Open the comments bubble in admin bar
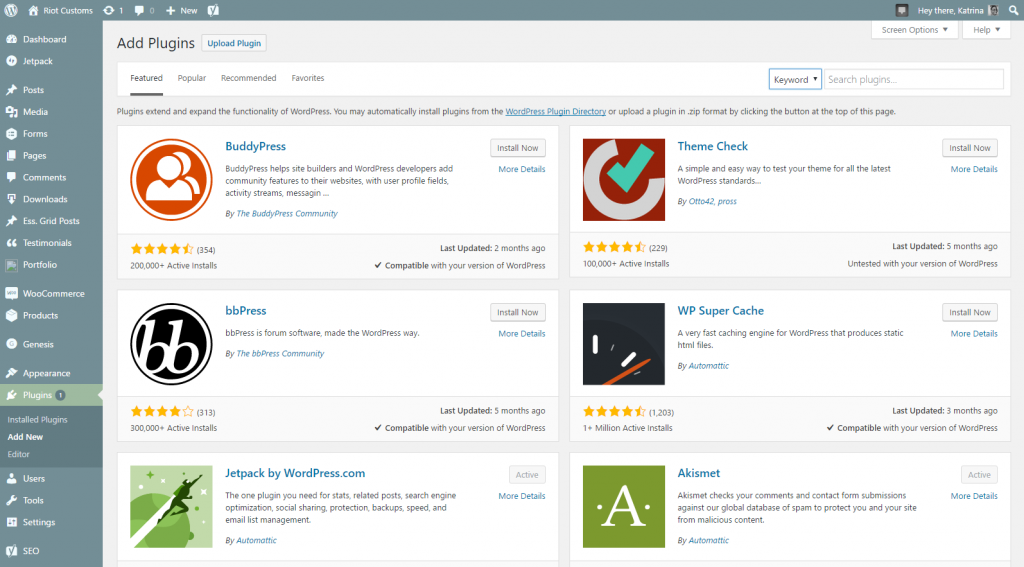Viewport: 1024px width, 567px height. point(139,10)
